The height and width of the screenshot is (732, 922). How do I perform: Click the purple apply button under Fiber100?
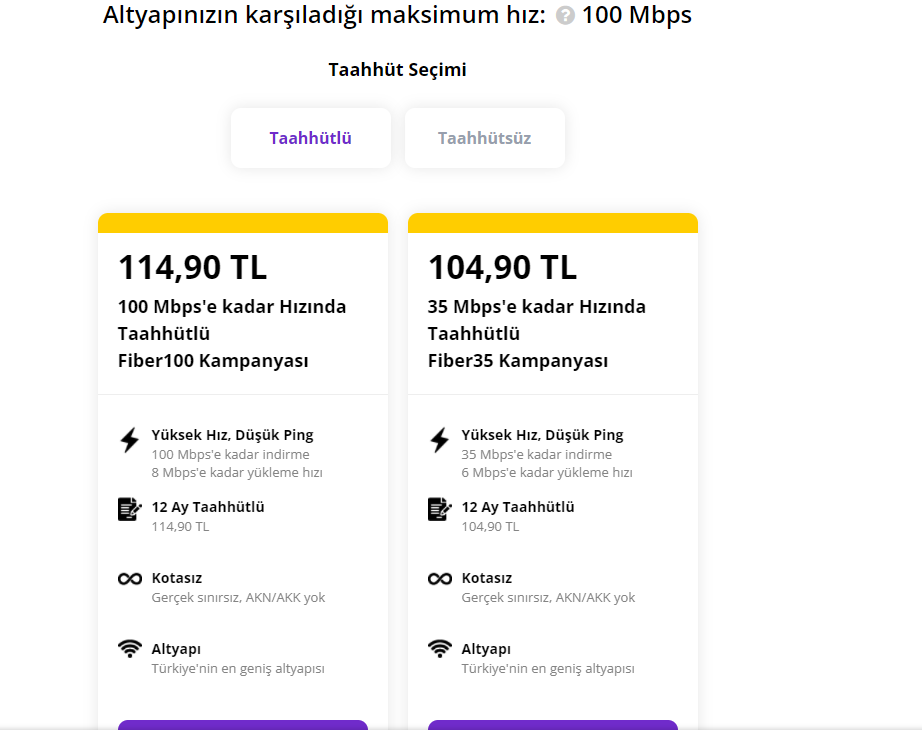pos(242,726)
